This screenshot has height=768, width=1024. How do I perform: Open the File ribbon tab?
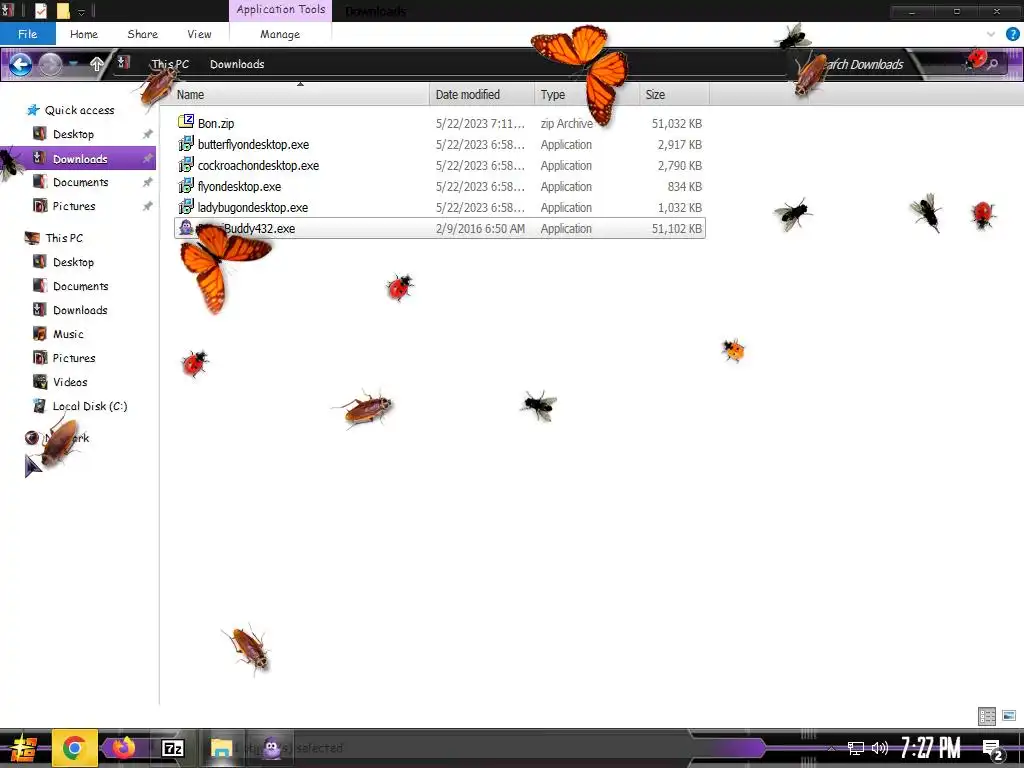[x=27, y=34]
